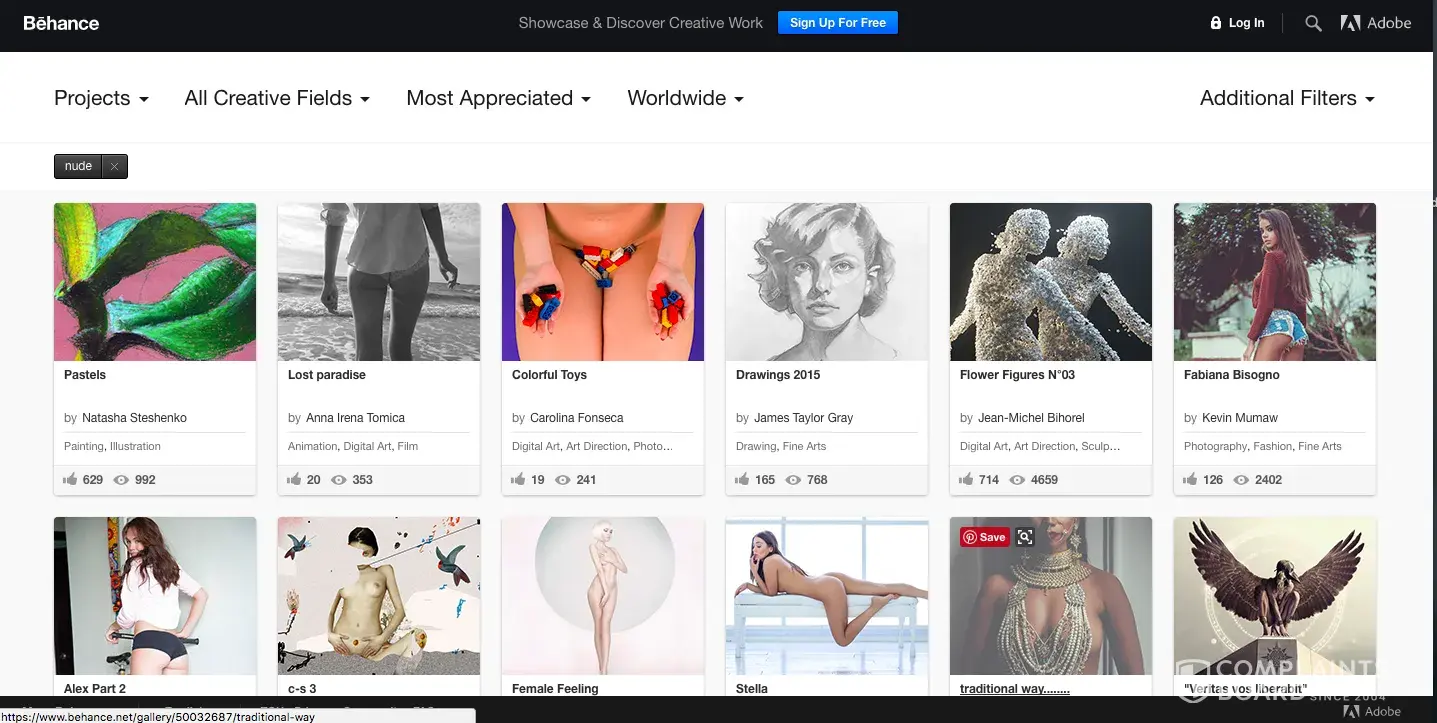Click the Pinterest Save button on the thumbnail
Screen dimensions: 1437x723
pyautogui.click(x=984, y=537)
